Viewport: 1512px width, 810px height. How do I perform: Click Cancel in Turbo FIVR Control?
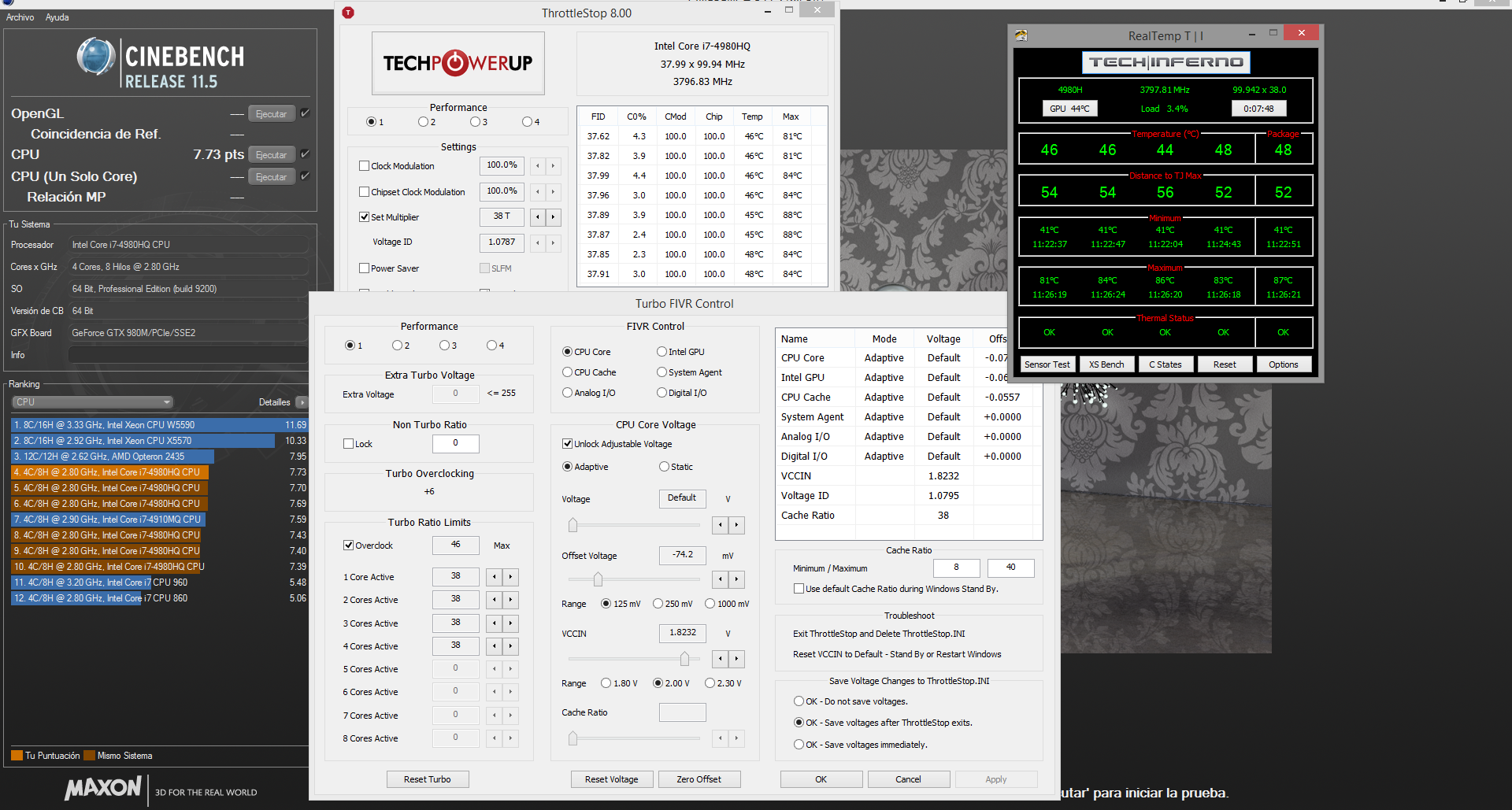(x=909, y=779)
